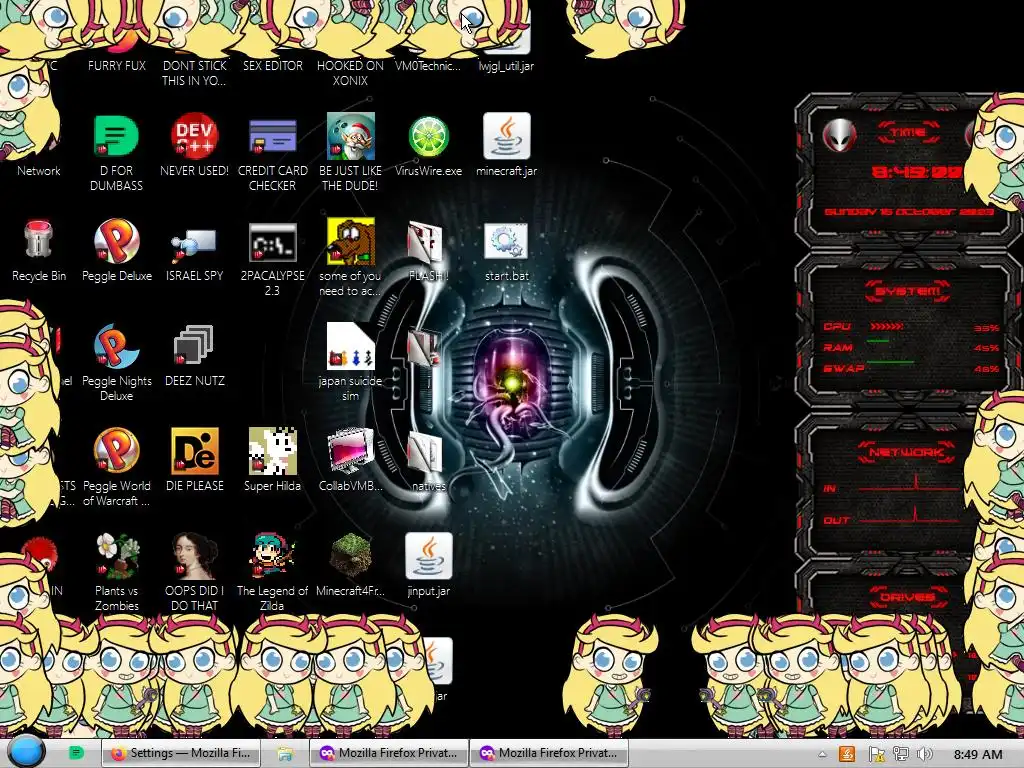Click the Start orb button

click(25, 752)
